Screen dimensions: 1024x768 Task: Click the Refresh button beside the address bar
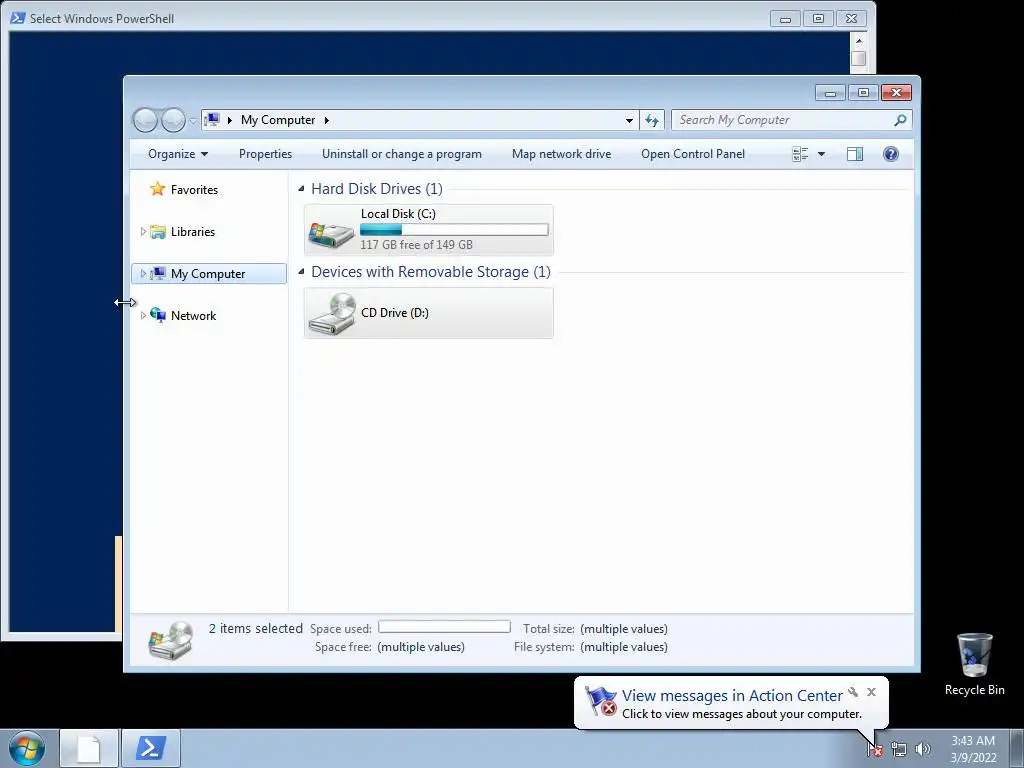(x=652, y=120)
